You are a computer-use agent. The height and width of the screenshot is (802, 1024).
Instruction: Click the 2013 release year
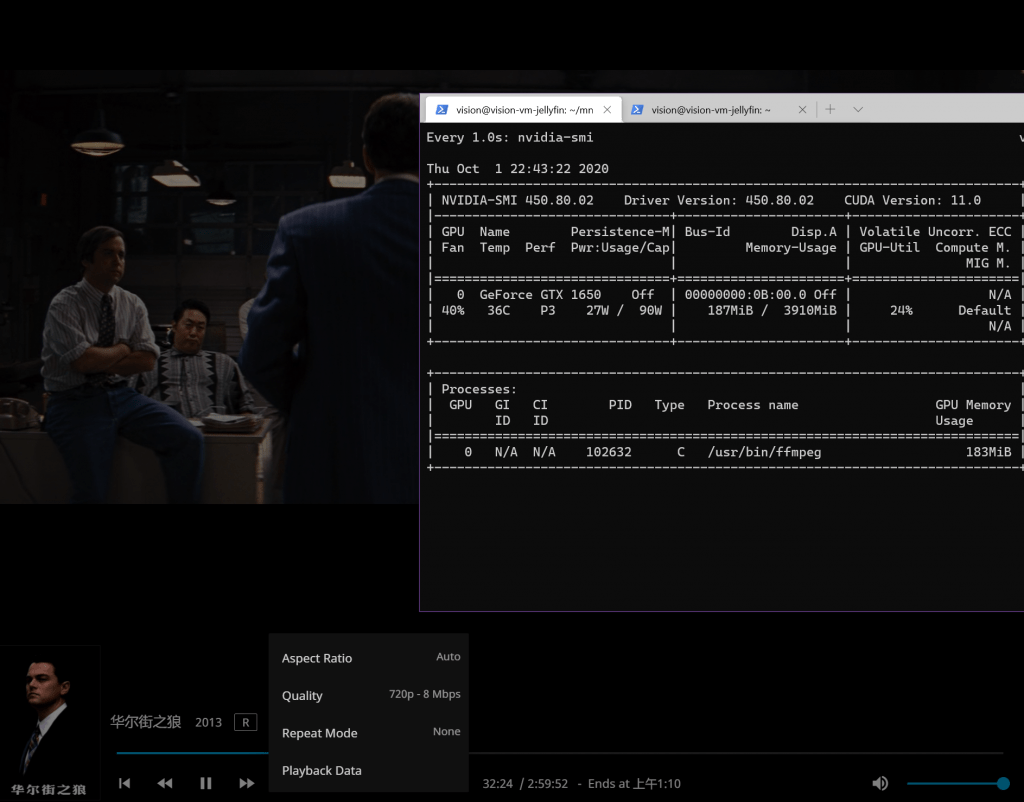(208, 722)
